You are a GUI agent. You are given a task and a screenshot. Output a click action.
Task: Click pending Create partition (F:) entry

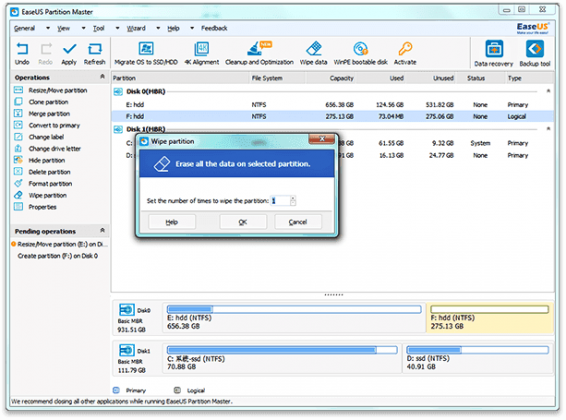[58, 256]
